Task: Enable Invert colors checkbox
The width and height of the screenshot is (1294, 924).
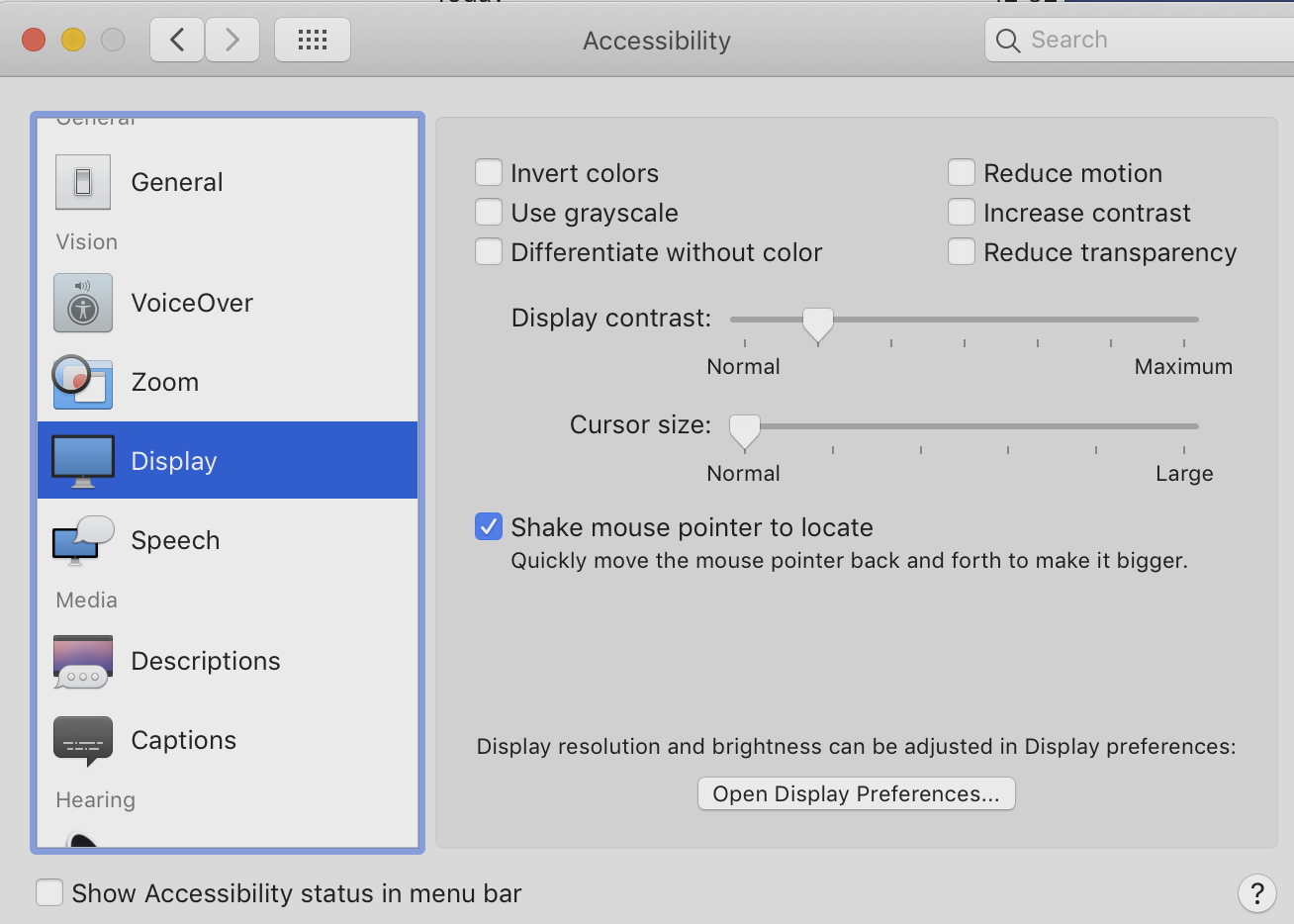Action: [489, 173]
